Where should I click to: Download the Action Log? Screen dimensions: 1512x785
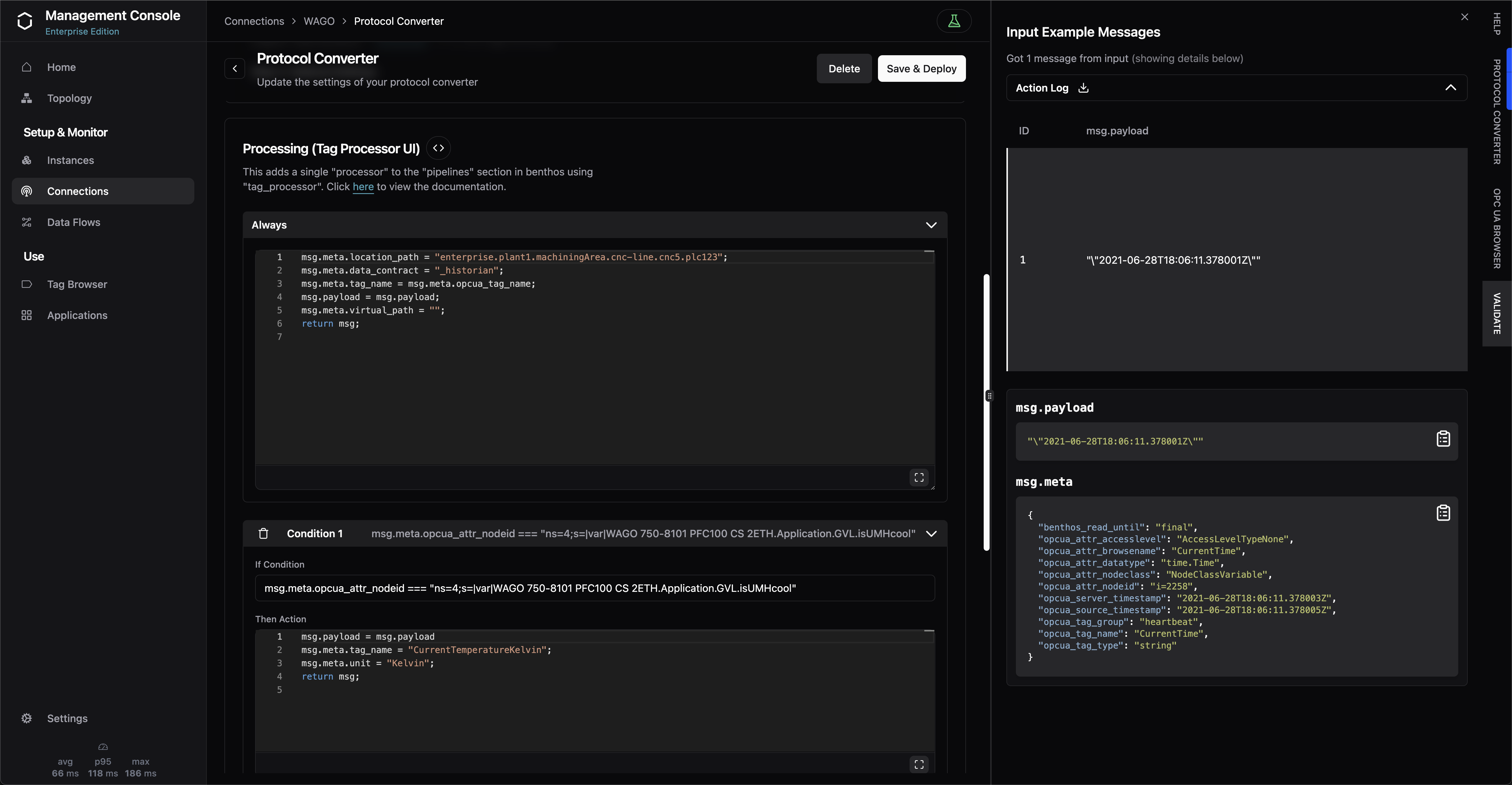tap(1084, 87)
